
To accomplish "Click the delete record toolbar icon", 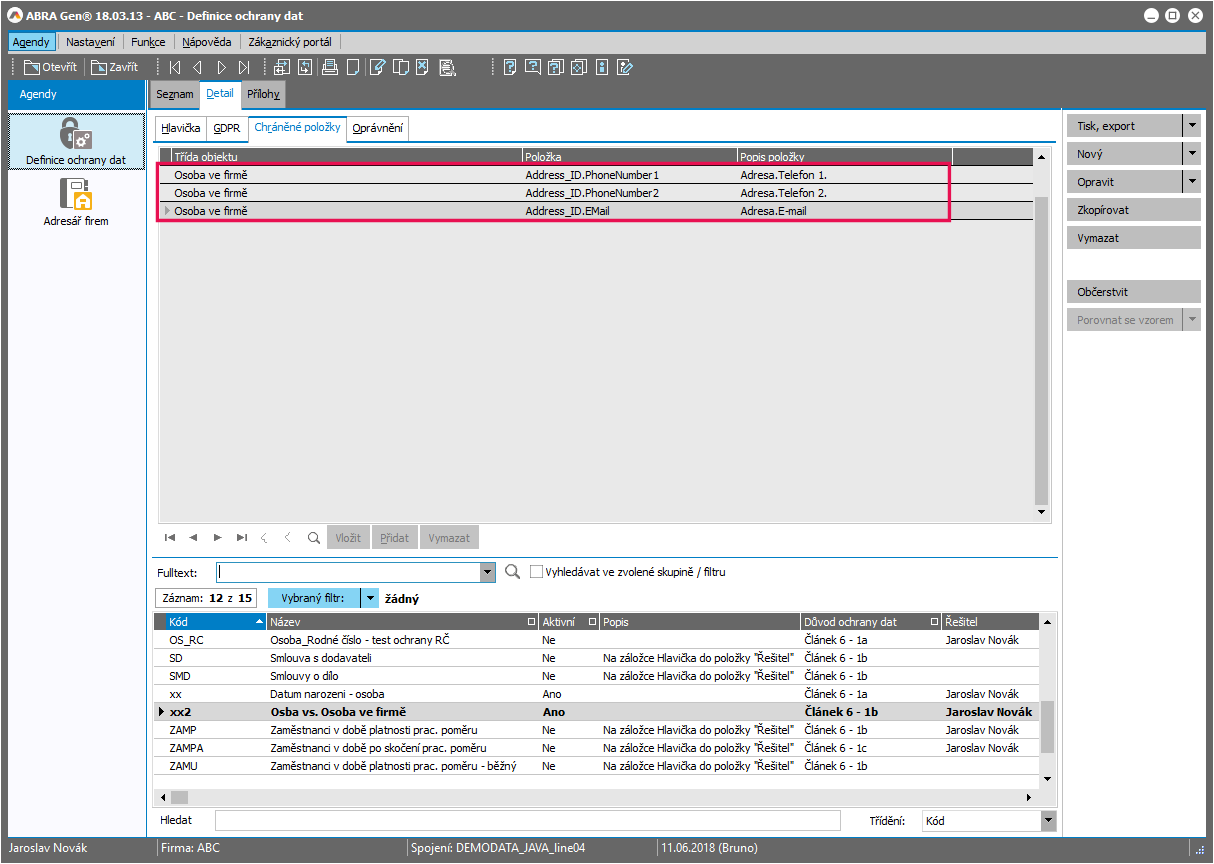I will [x=423, y=68].
